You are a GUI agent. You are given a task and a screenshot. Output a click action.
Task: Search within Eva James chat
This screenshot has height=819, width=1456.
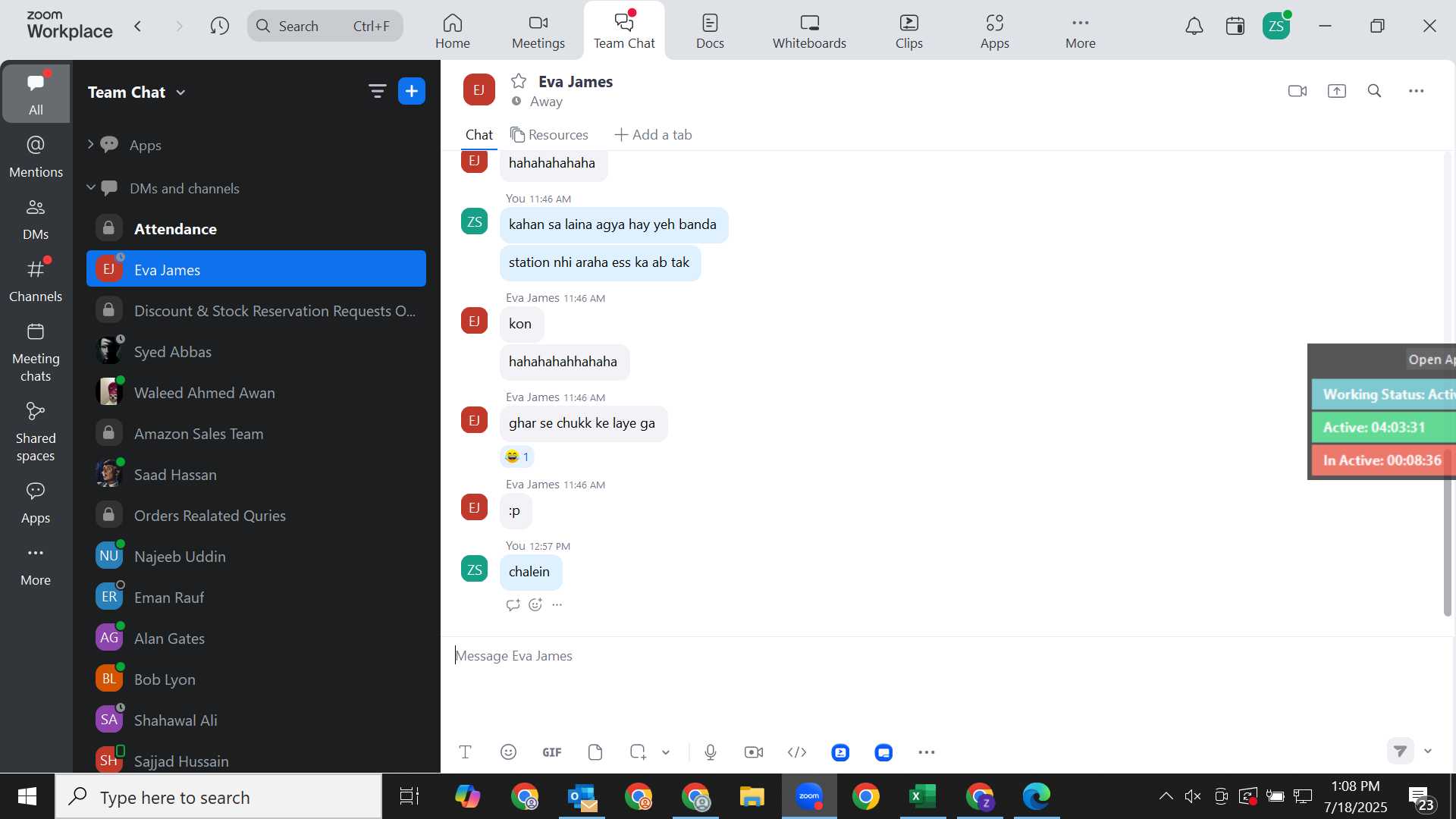point(1375,91)
